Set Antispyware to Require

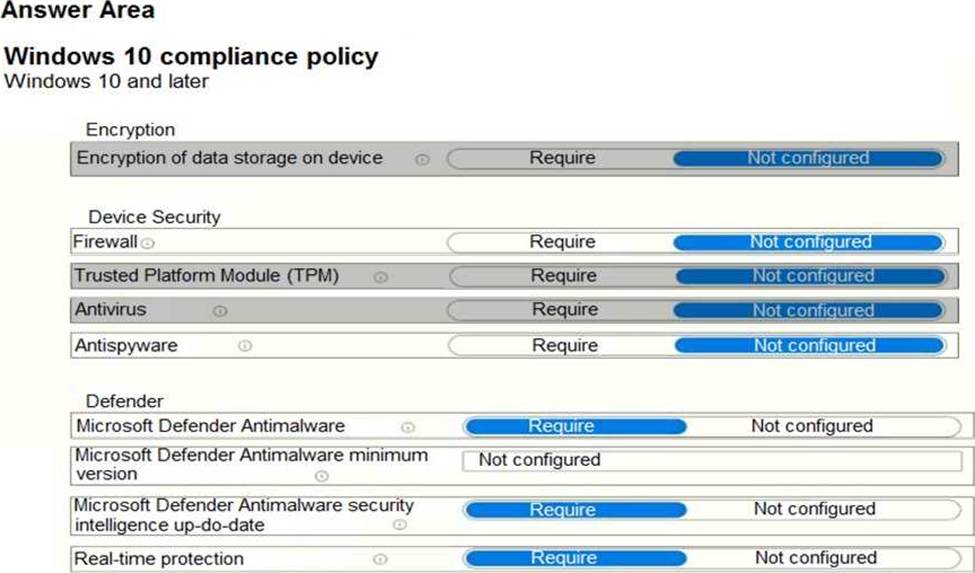(x=564, y=346)
